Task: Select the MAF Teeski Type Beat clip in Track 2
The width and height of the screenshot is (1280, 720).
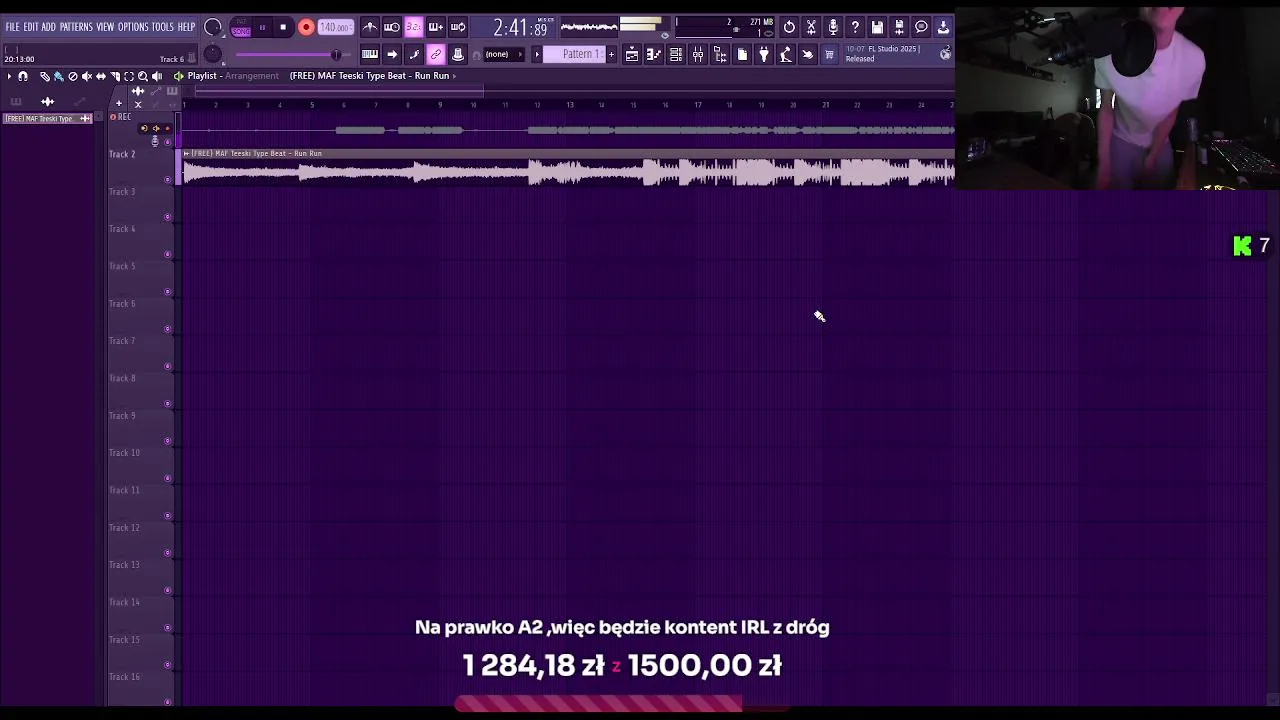Action: (x=568, y=168)
